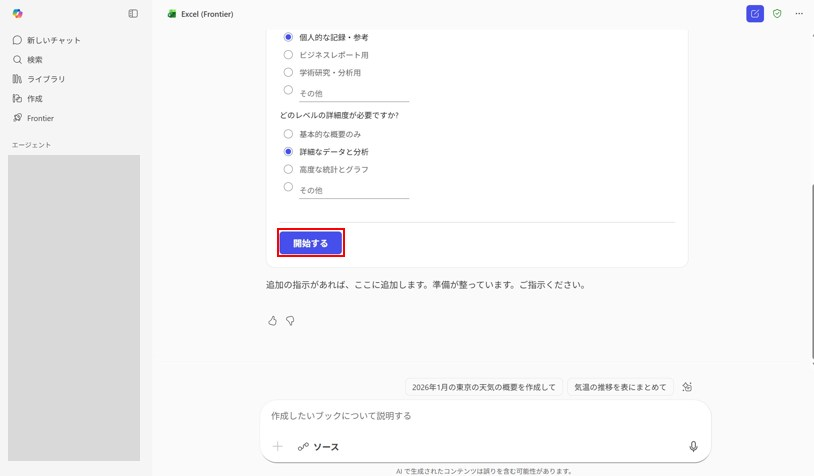Open the three-dot more options menu
The width and height of the screenshot is (814, 476).
(x=799, y=13)
